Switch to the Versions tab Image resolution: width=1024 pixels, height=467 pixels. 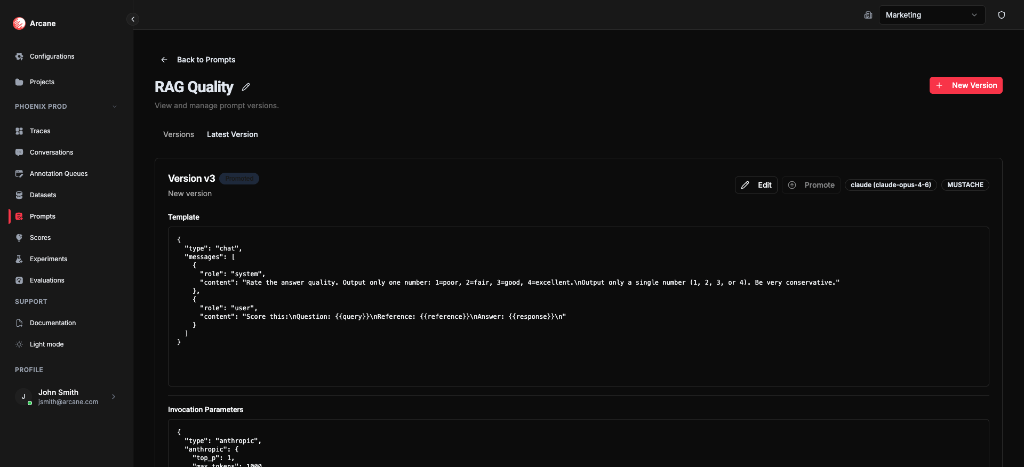[x=179, y=135]
